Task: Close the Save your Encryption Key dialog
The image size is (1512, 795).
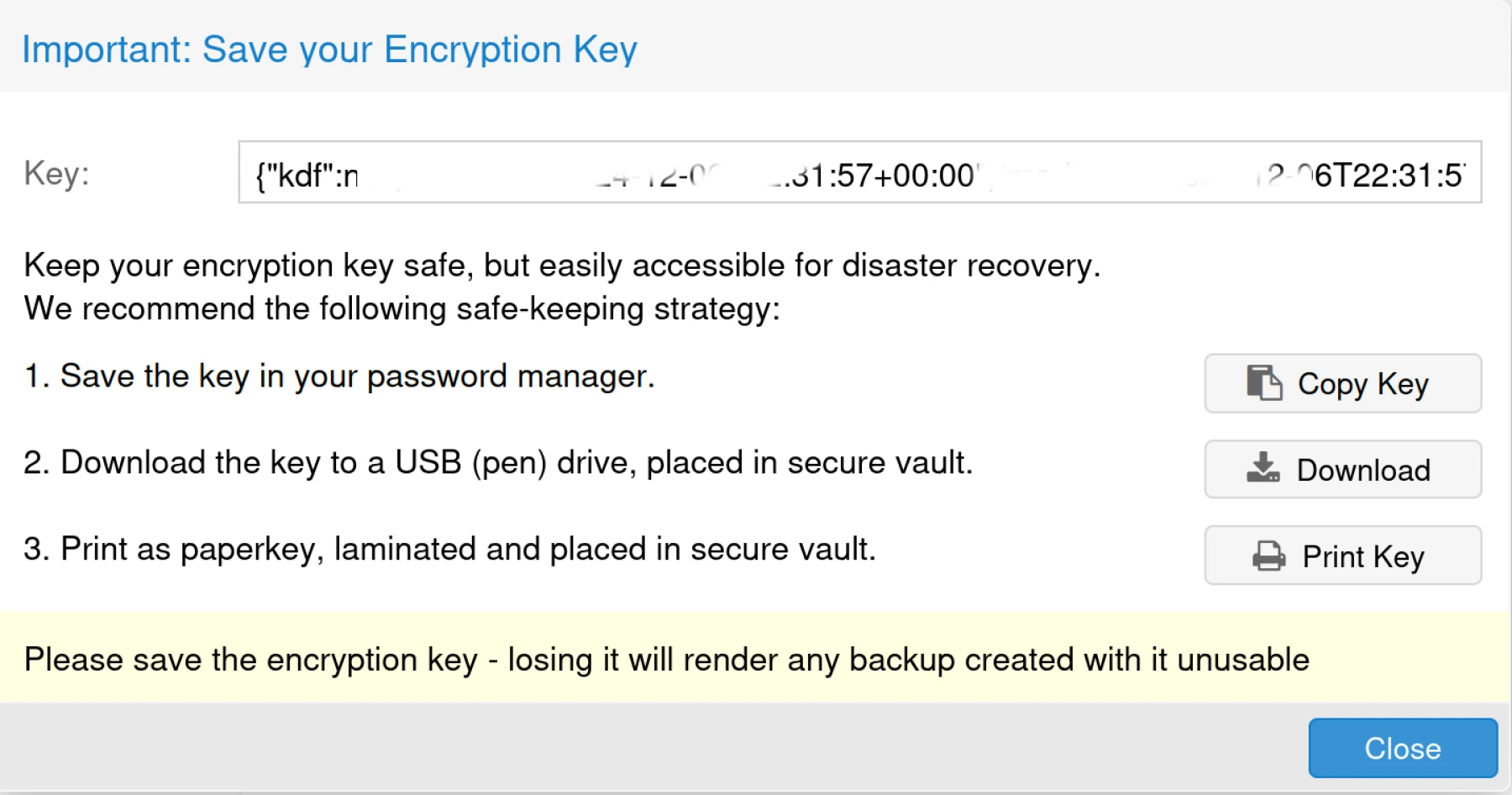Action: (x=1401, y=747)
